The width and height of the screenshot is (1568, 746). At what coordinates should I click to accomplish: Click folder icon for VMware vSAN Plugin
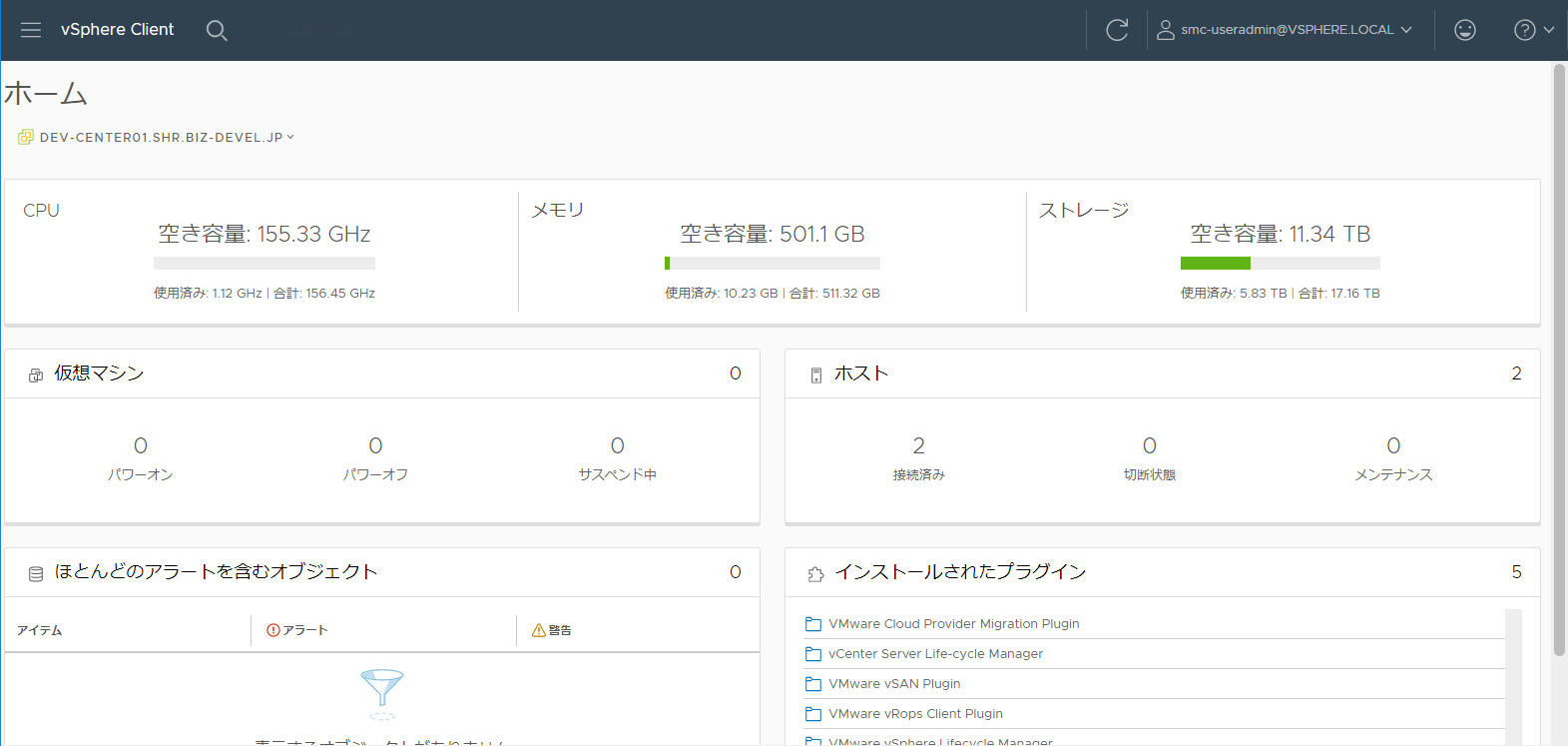(x=813, y=684)
